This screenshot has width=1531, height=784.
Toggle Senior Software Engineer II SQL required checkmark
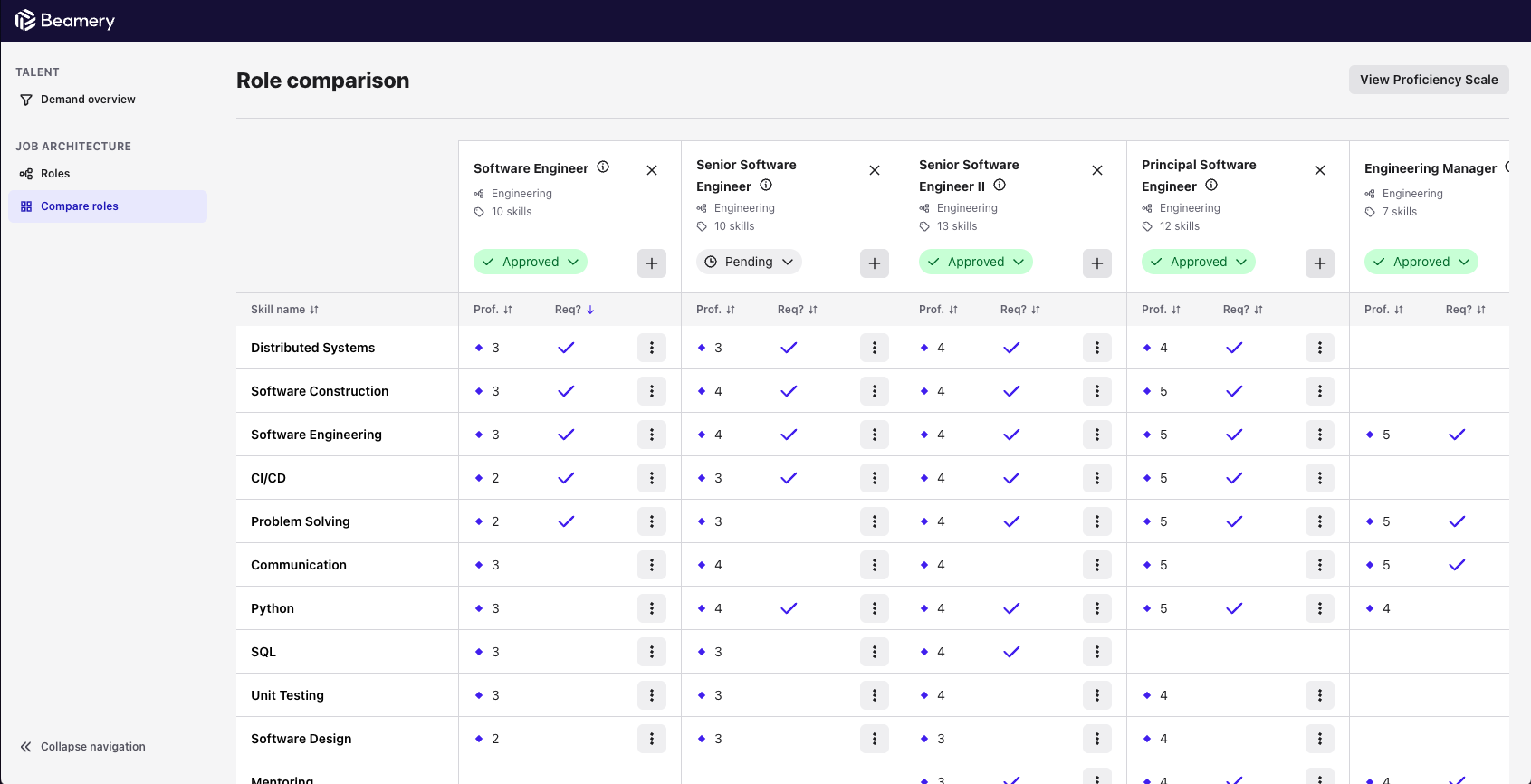pos(1011,652)
